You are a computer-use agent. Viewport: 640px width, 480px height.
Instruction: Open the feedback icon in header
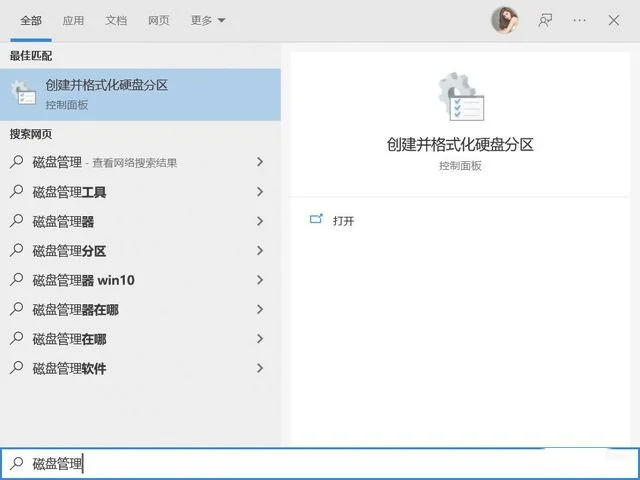pyautogui.click(x=545, y=20)
